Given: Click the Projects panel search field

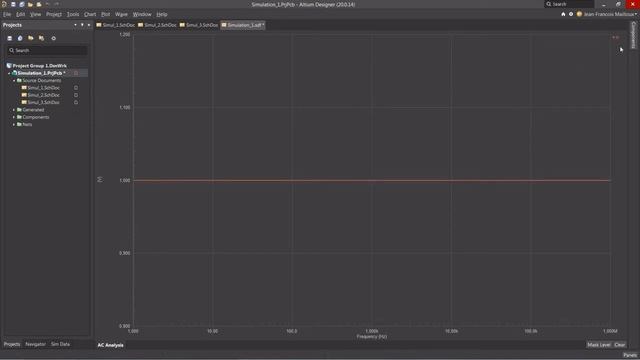Looking at the screenshot, I should [x=47, y=50].
